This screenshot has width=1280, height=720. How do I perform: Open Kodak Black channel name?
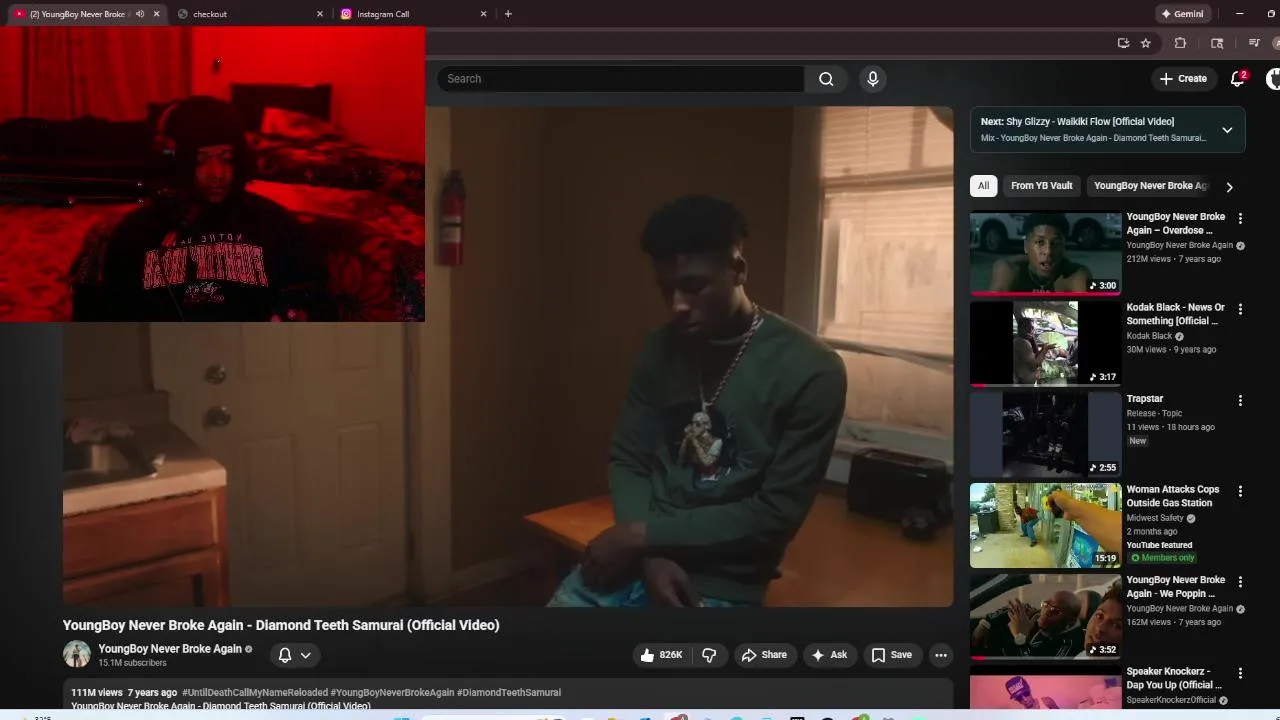1149,336
